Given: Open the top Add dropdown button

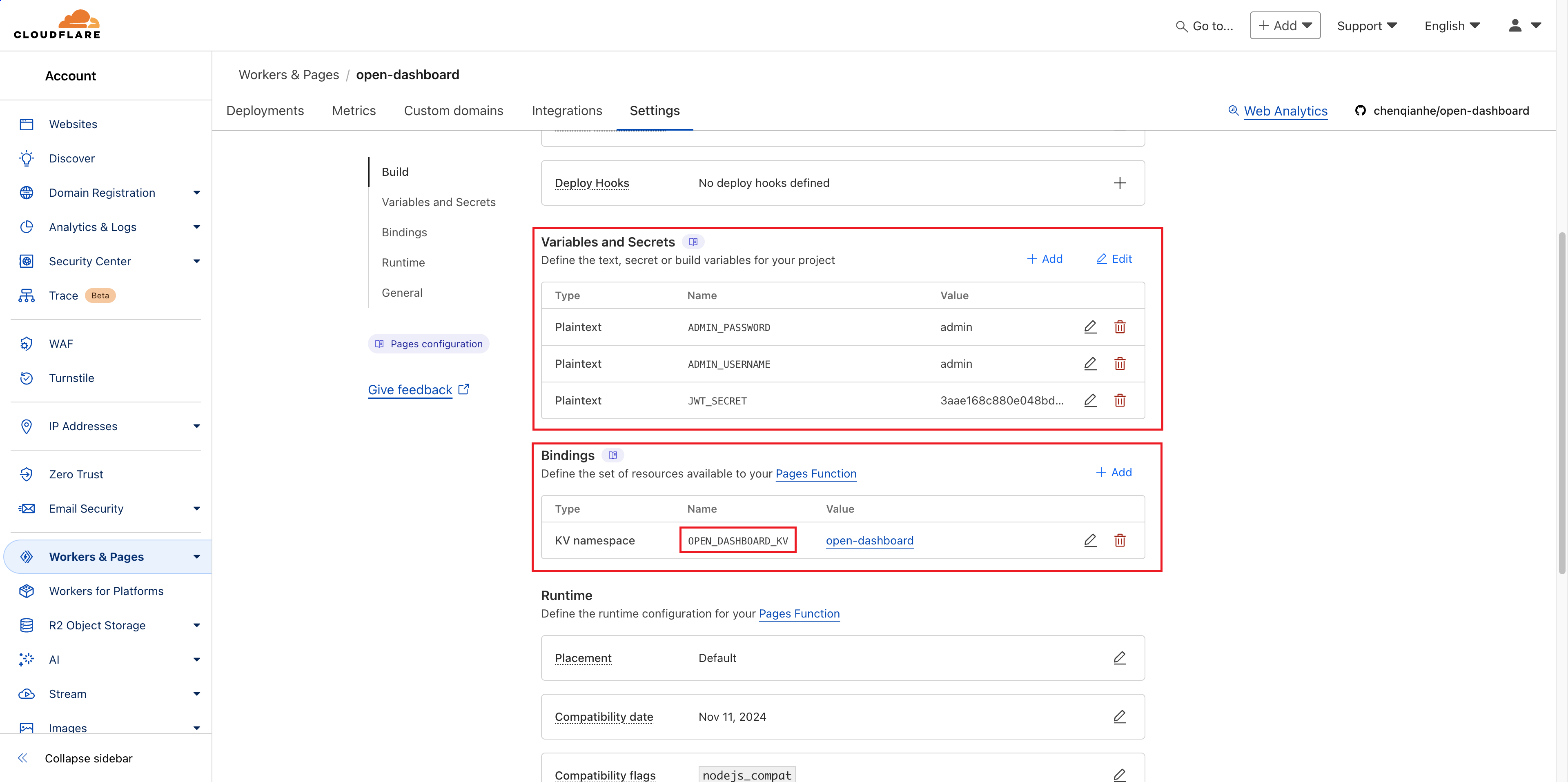Looking at the screenshot, I should (x=1284, y=26).
